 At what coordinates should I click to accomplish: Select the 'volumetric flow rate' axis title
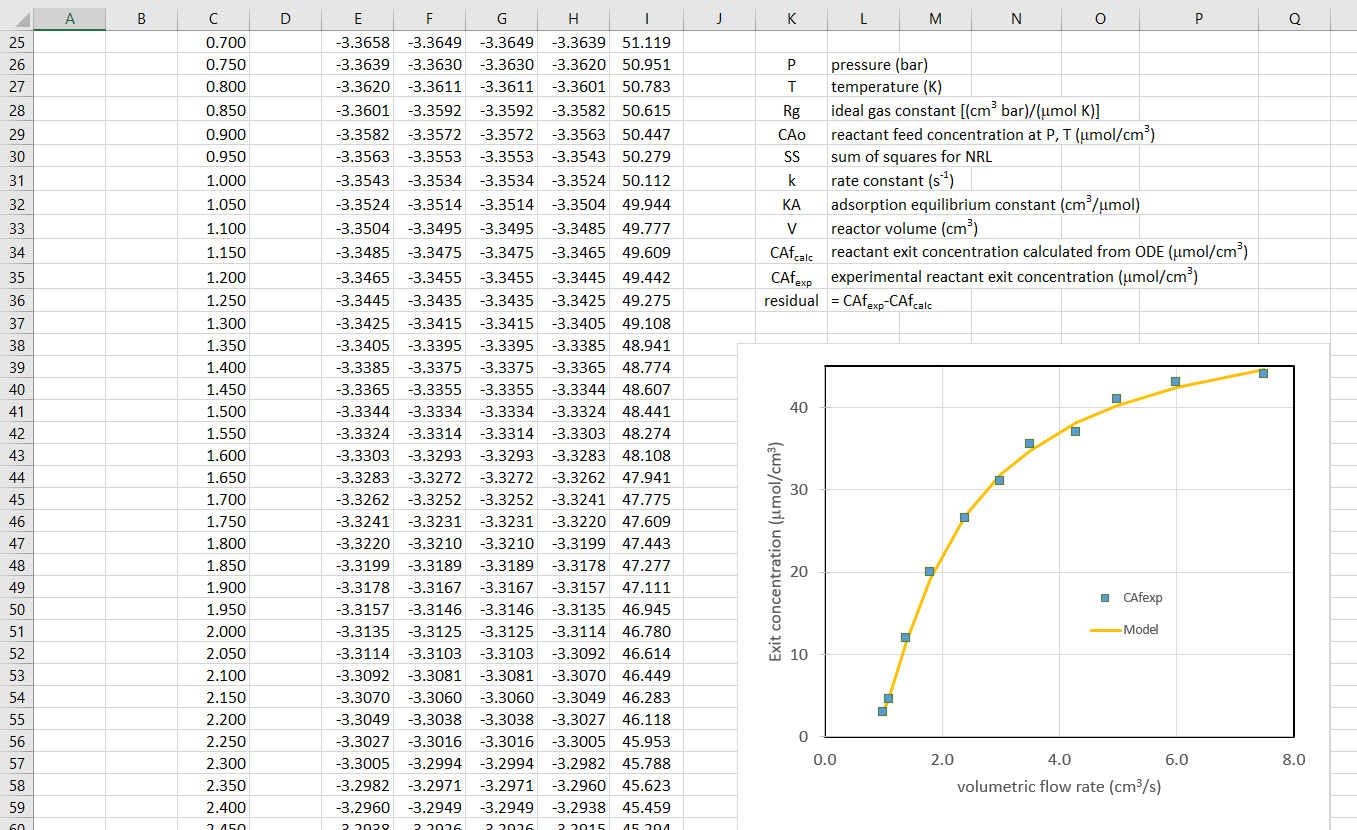(1058, 786)
